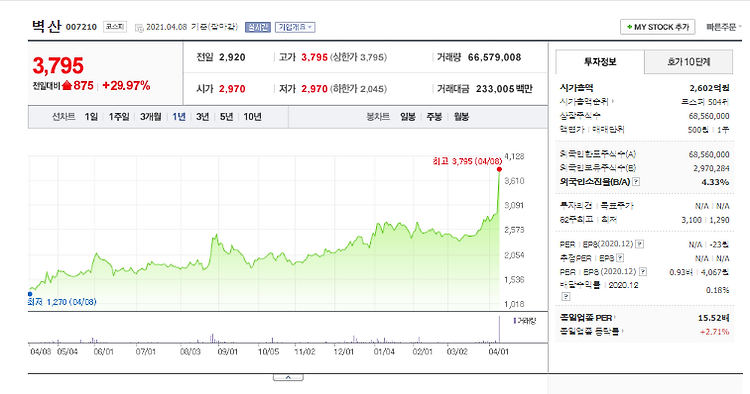Select the 1년 line chart period
The width and height of the screenshot is (750, 394).
pos(179,117)
